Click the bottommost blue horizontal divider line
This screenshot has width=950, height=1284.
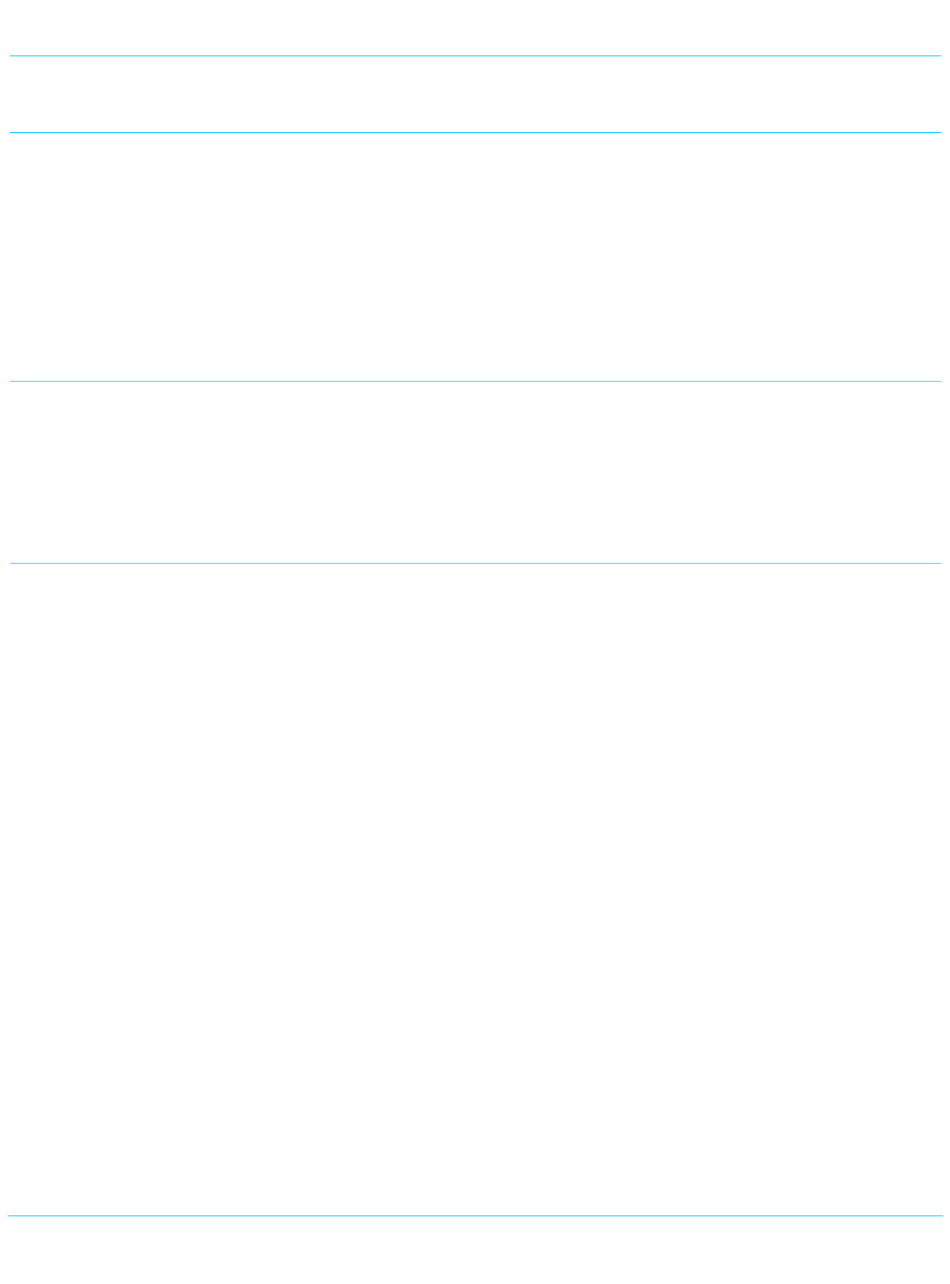[475, 1215]
